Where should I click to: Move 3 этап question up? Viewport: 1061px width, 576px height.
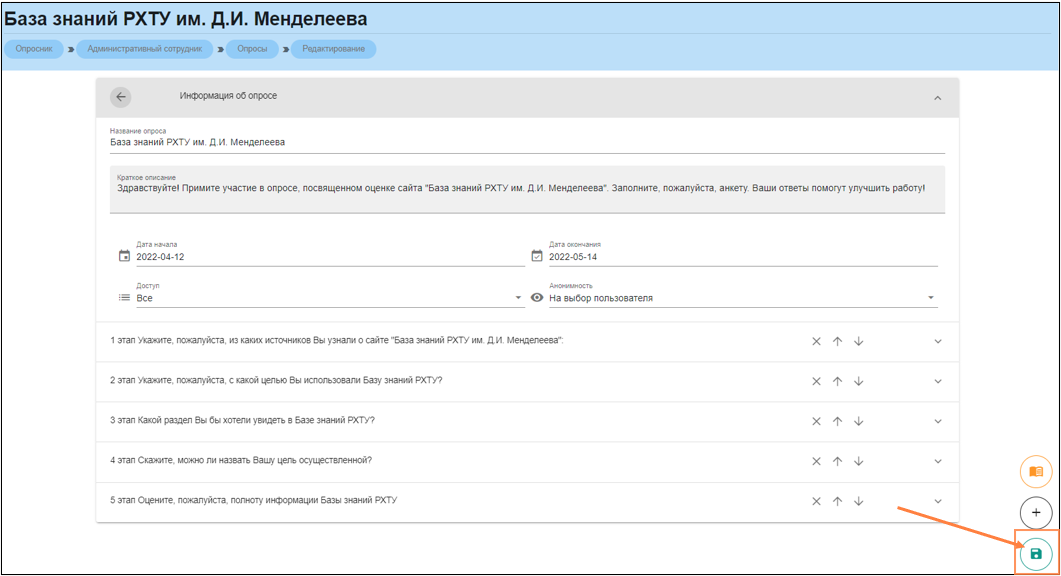[x=837, y=421]
